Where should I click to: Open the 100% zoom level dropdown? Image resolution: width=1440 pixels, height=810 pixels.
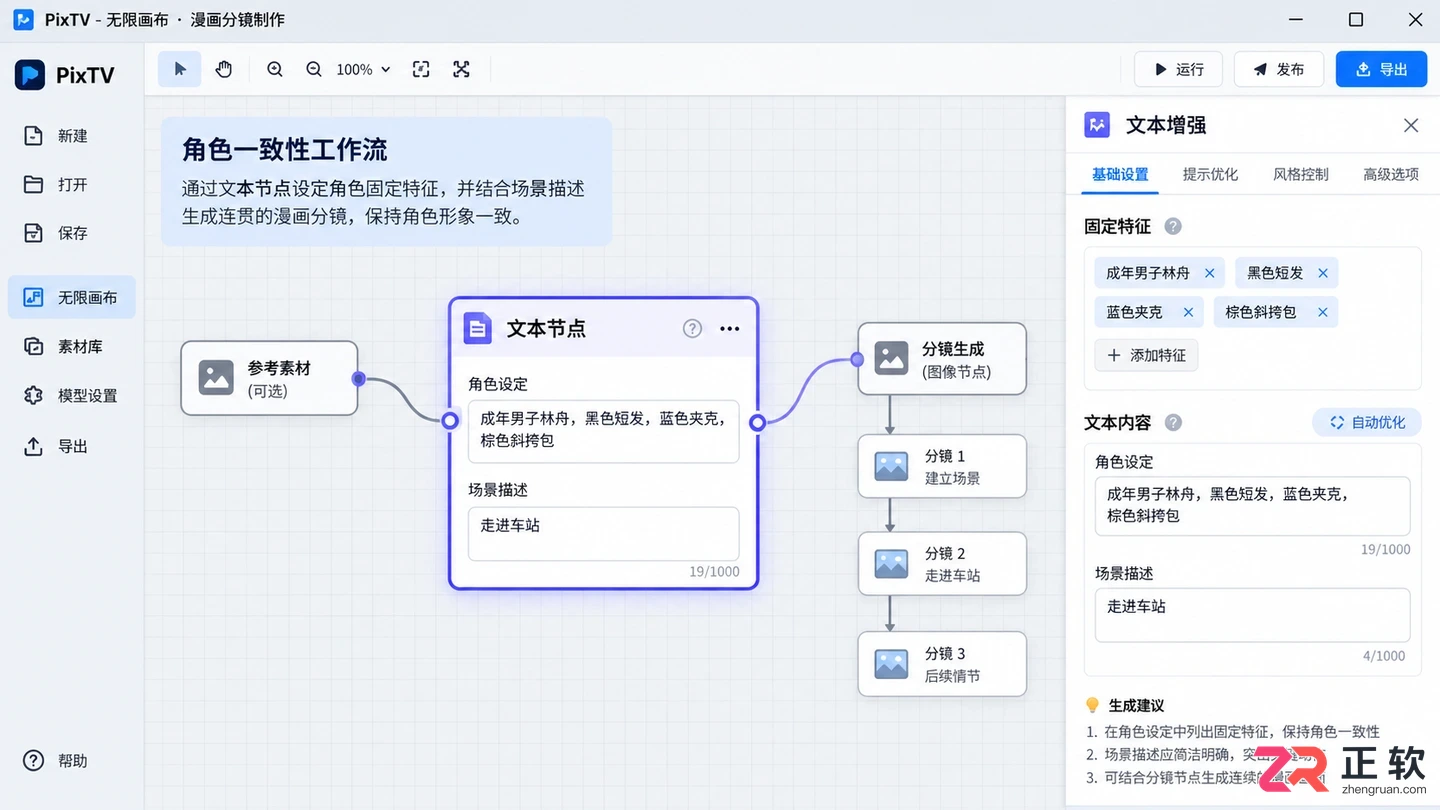(363, 69)
